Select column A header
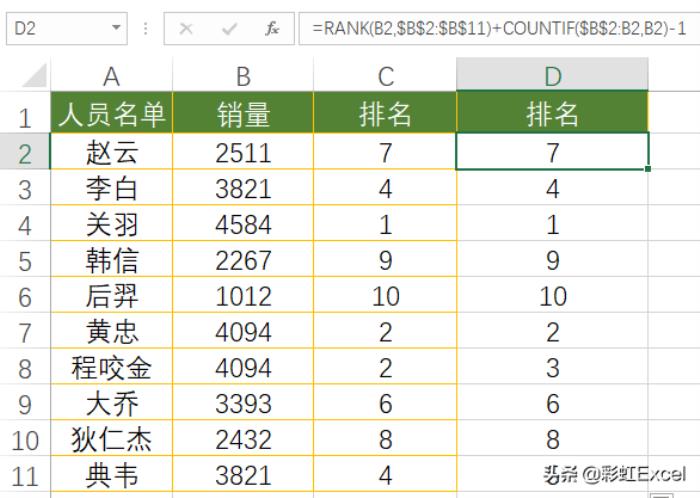This screenshot has height=498, width=700. tap(111, 76)
